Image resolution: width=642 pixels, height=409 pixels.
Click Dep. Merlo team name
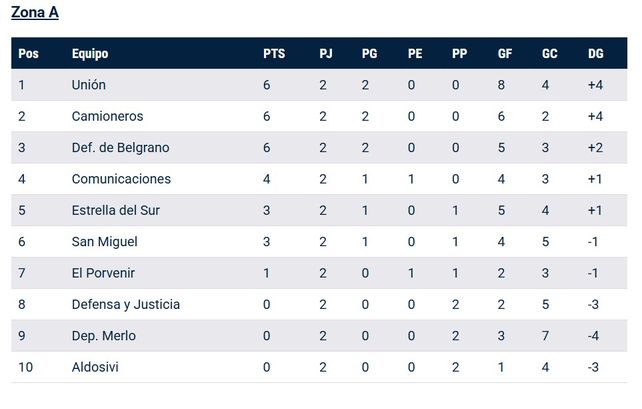[x=104, y=336]
